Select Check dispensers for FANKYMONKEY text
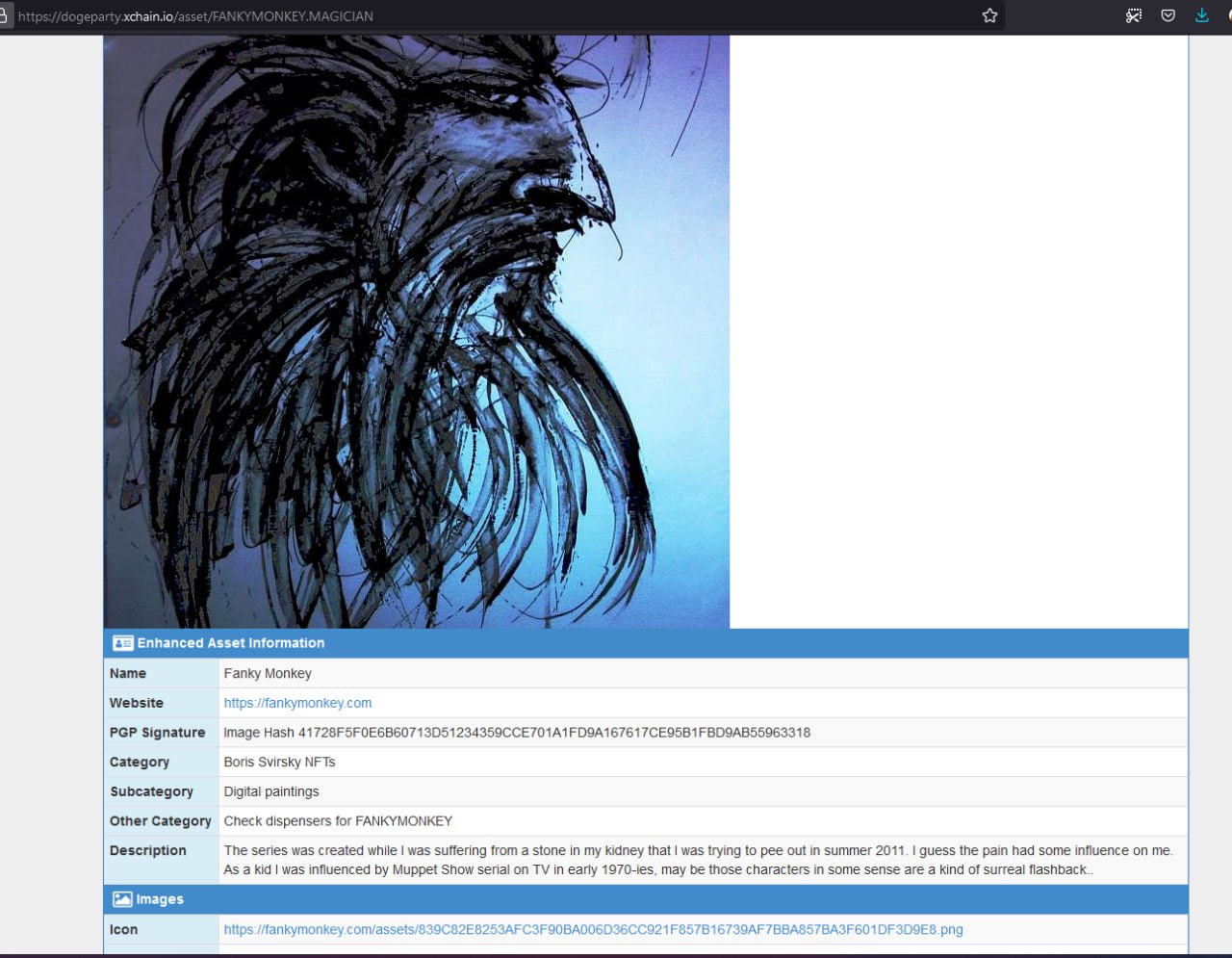This screenshot has width=1232, height=958. (338, 821)
